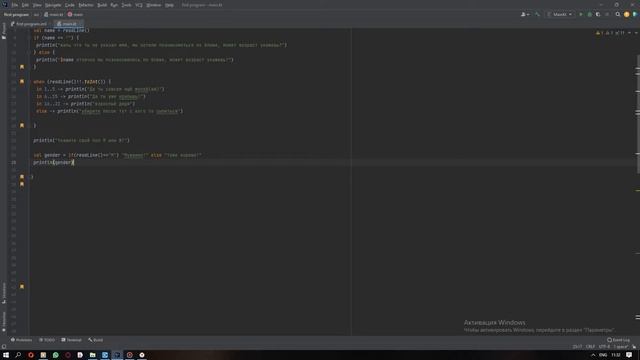The width and height of the screenshot is (640, 360).
Task: Show hidden tray icons chevron
Action: point(593,355)
